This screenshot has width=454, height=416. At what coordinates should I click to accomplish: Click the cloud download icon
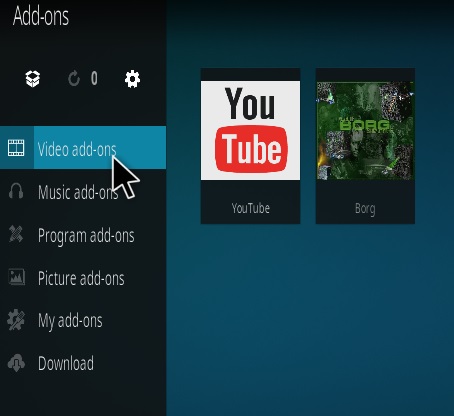pyautogui.click(x=16, y=363)
